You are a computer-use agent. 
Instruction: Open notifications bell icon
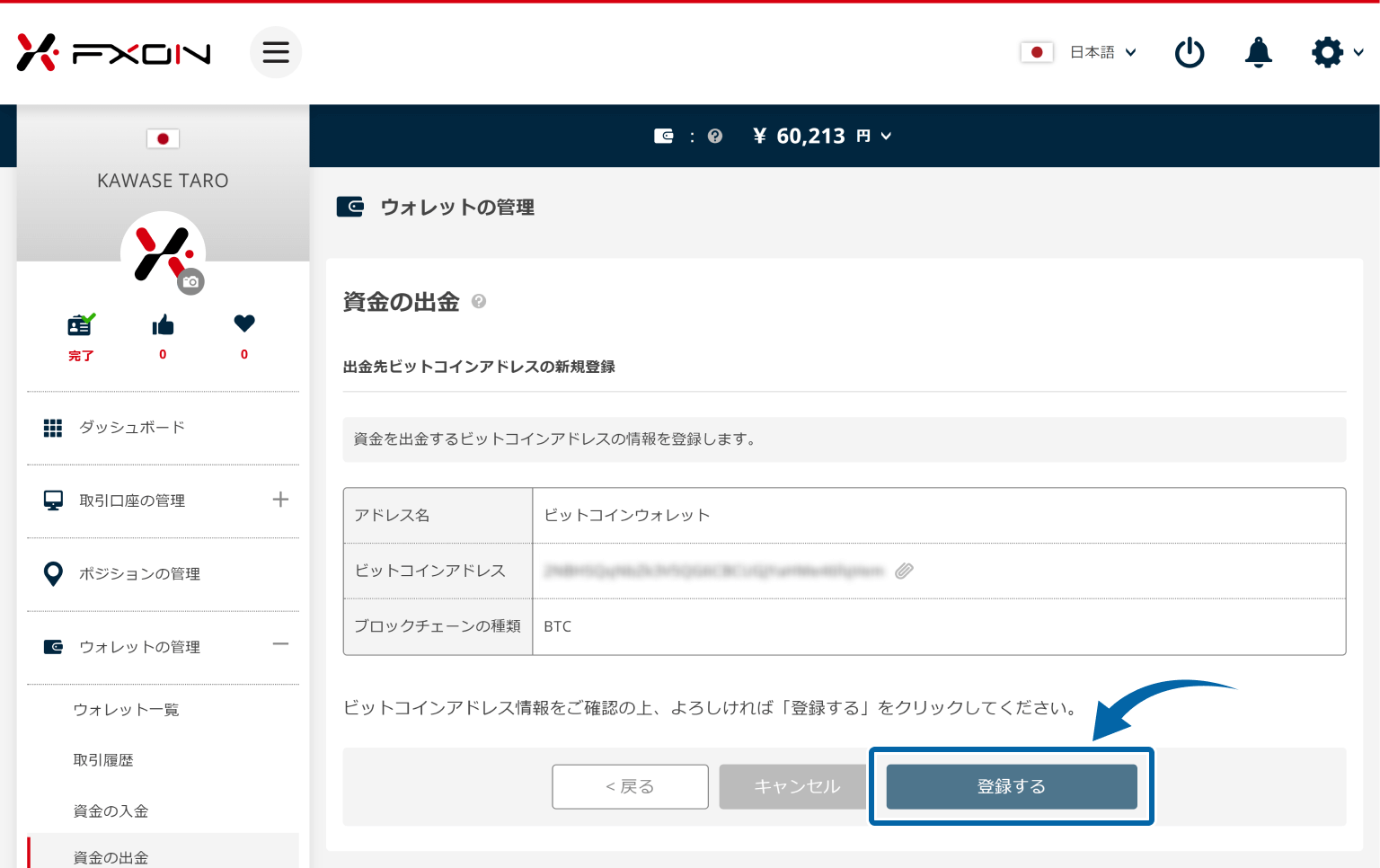click(1259, 52)
